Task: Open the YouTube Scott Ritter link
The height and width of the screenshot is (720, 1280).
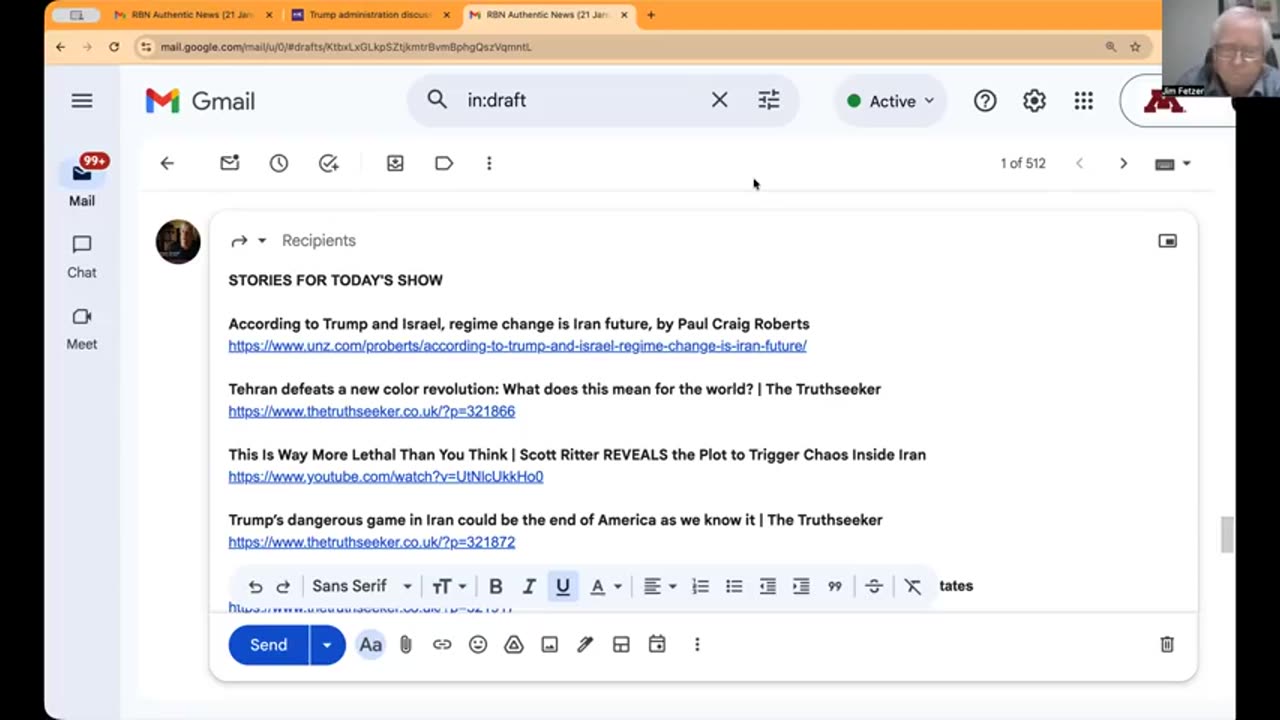Action: click(386, 477)
